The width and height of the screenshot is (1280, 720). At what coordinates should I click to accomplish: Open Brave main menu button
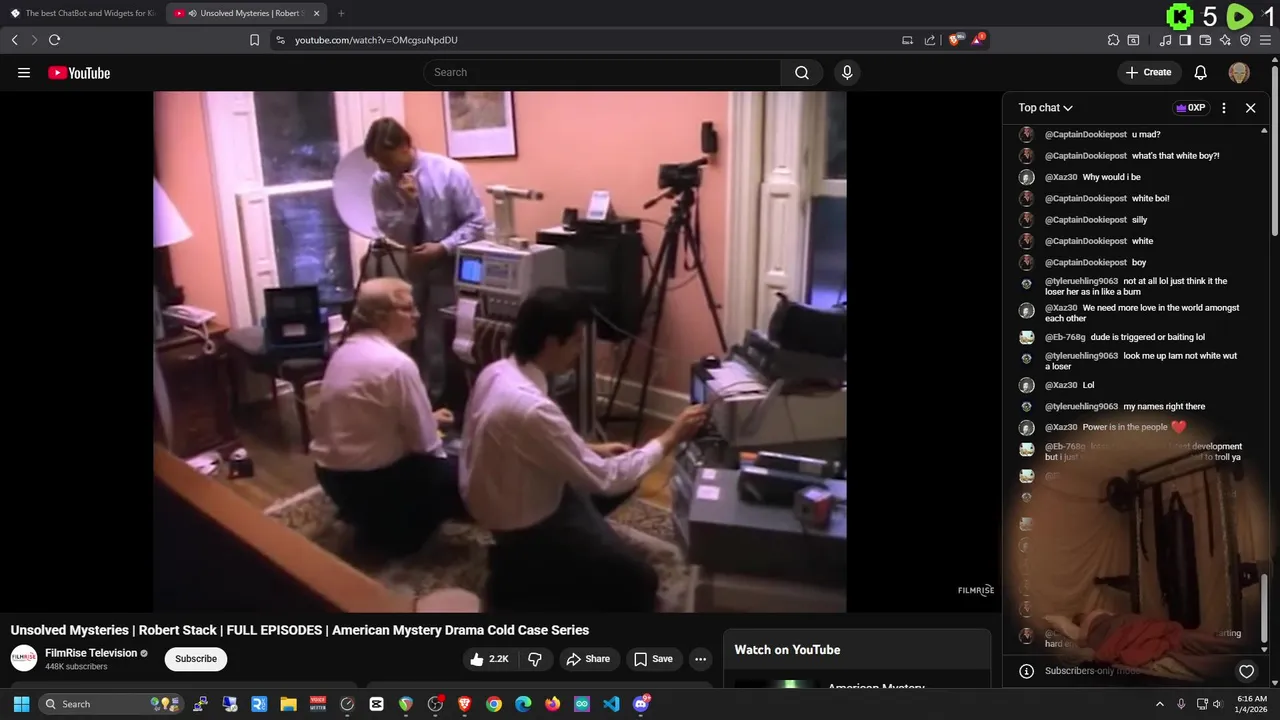point(1266,40)
